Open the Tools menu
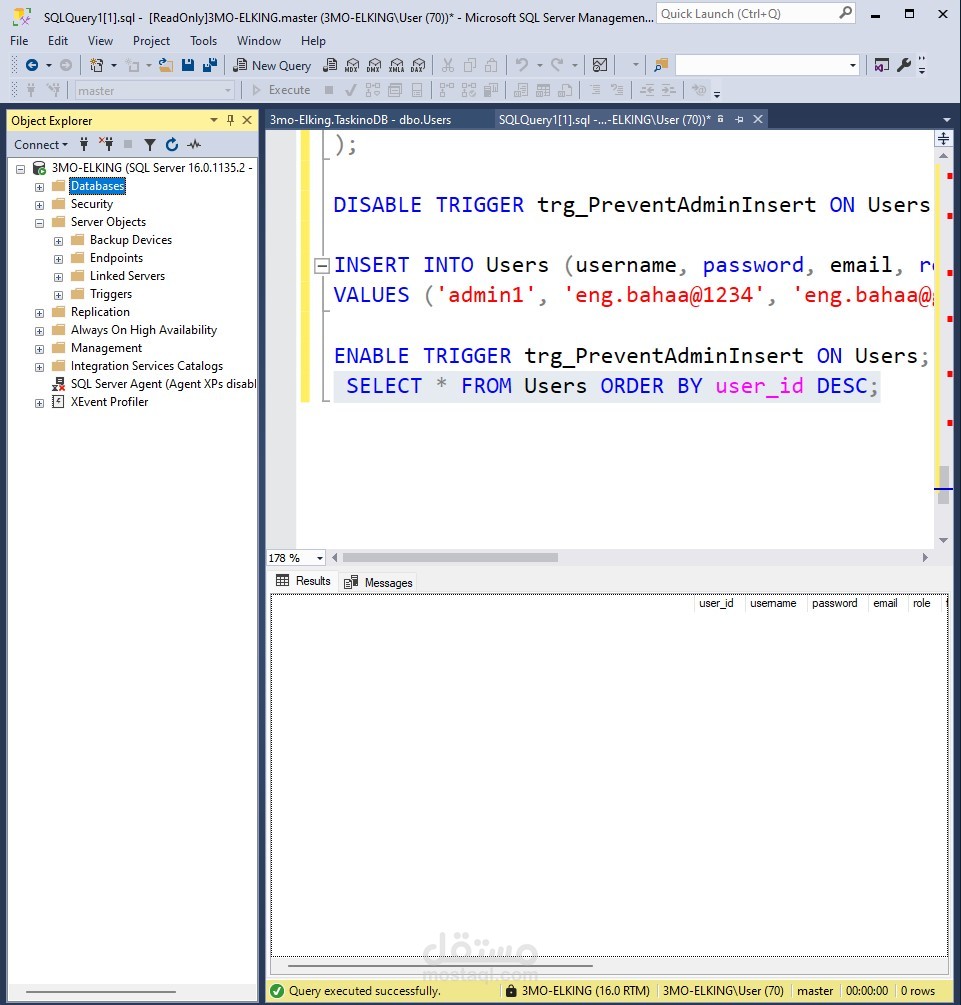Image resolution: width=961 pixels, height=1005 pixels. pyautogui.click(x=203, y=41)
